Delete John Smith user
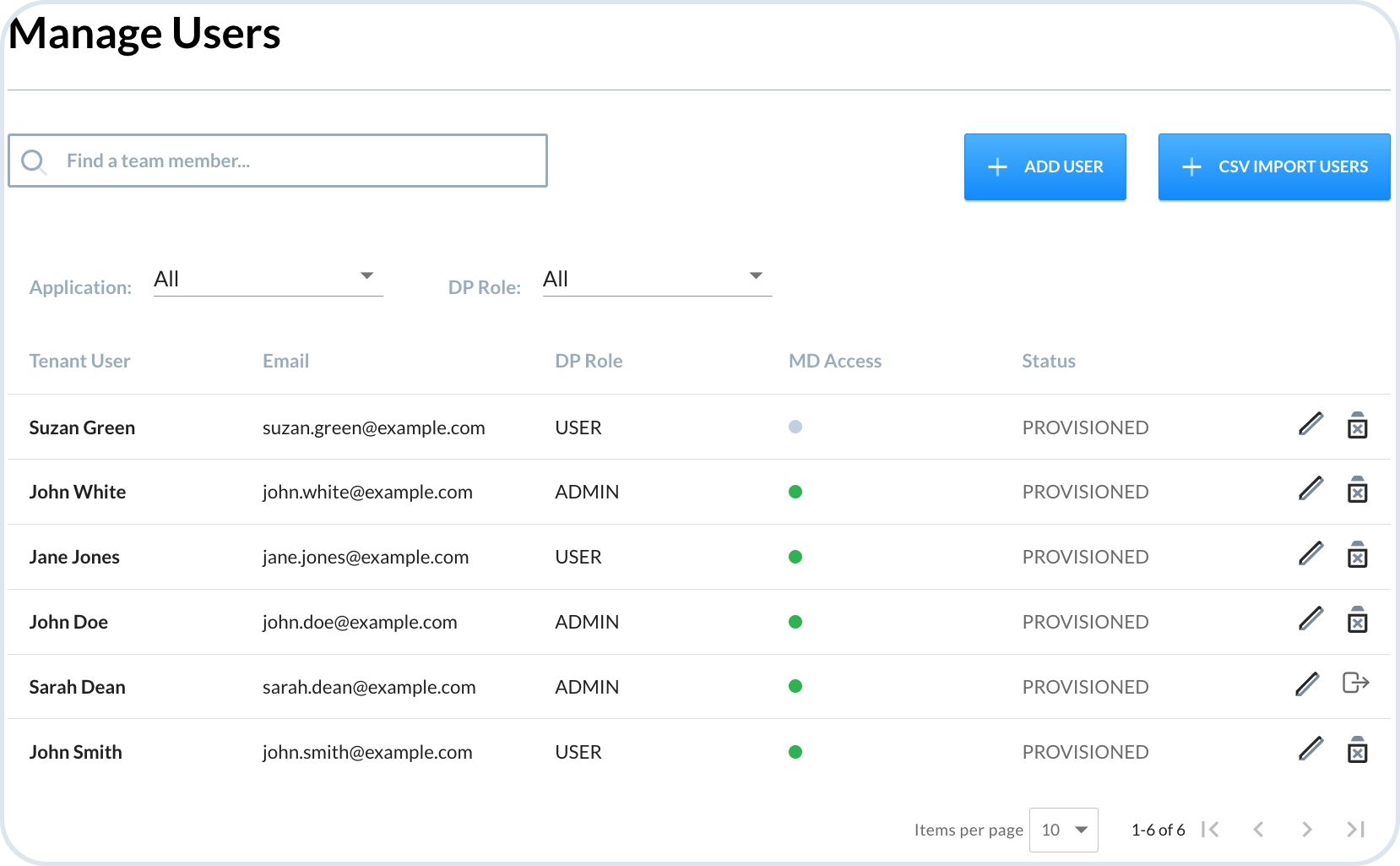The height and width of the screenshot is (866, 1400). pos(1357,749)
